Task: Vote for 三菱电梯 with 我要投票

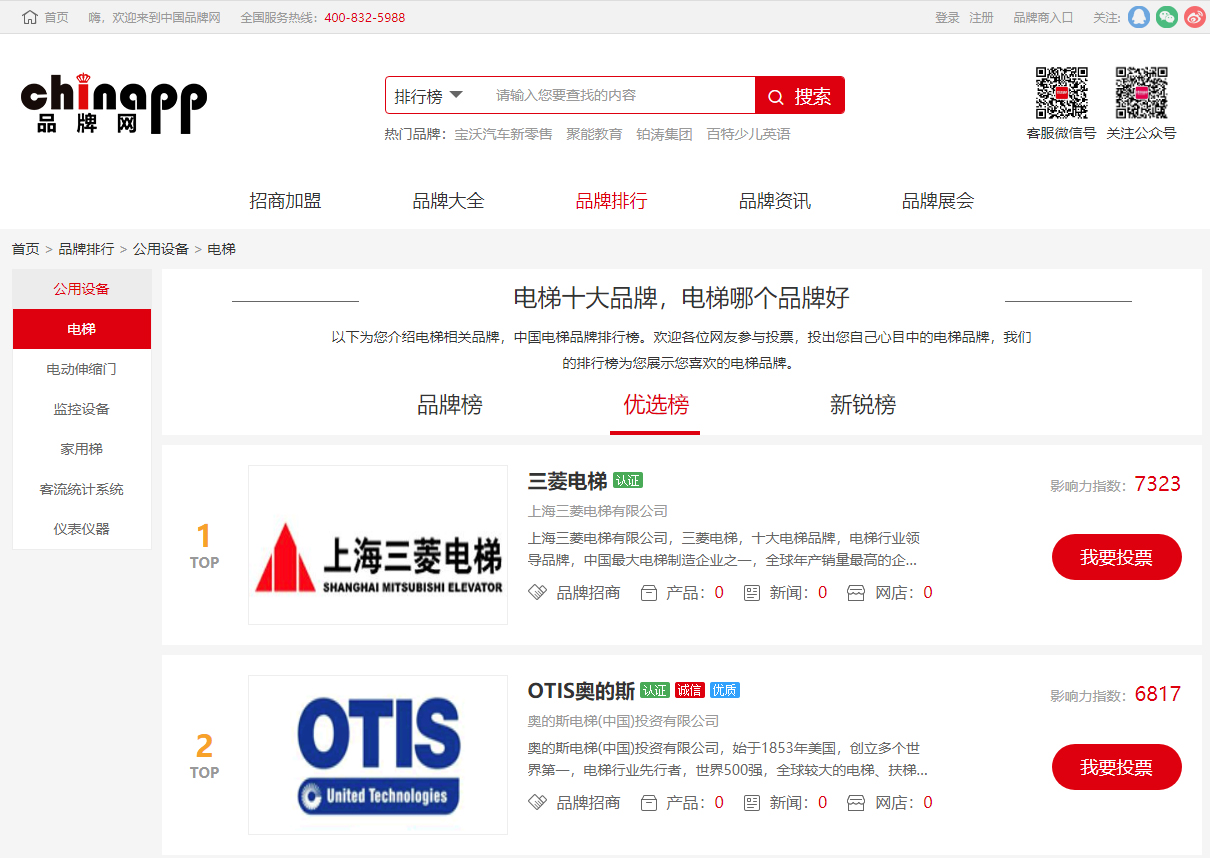Action: pos(1116,557)
